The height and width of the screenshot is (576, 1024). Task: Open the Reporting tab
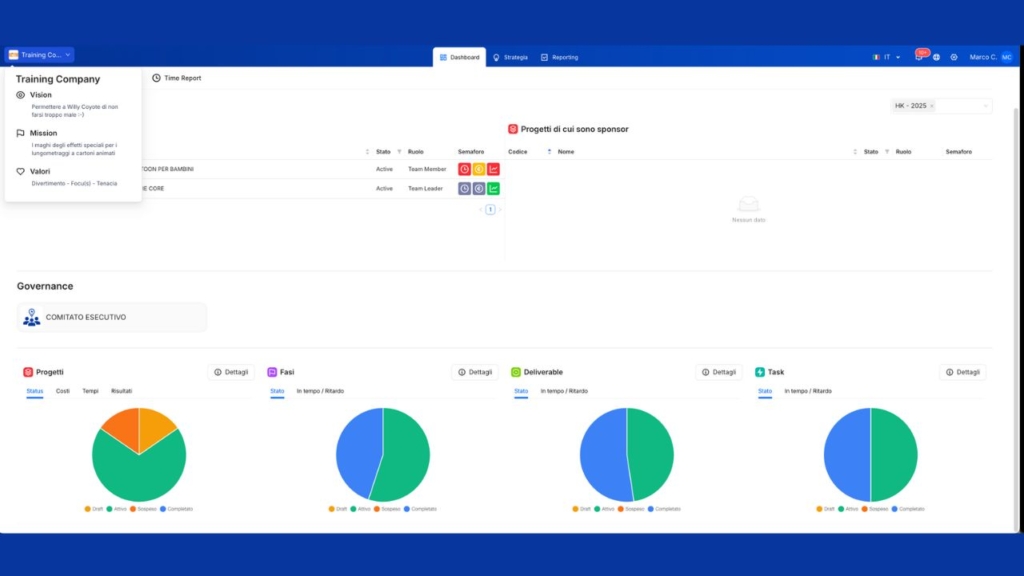559,57
